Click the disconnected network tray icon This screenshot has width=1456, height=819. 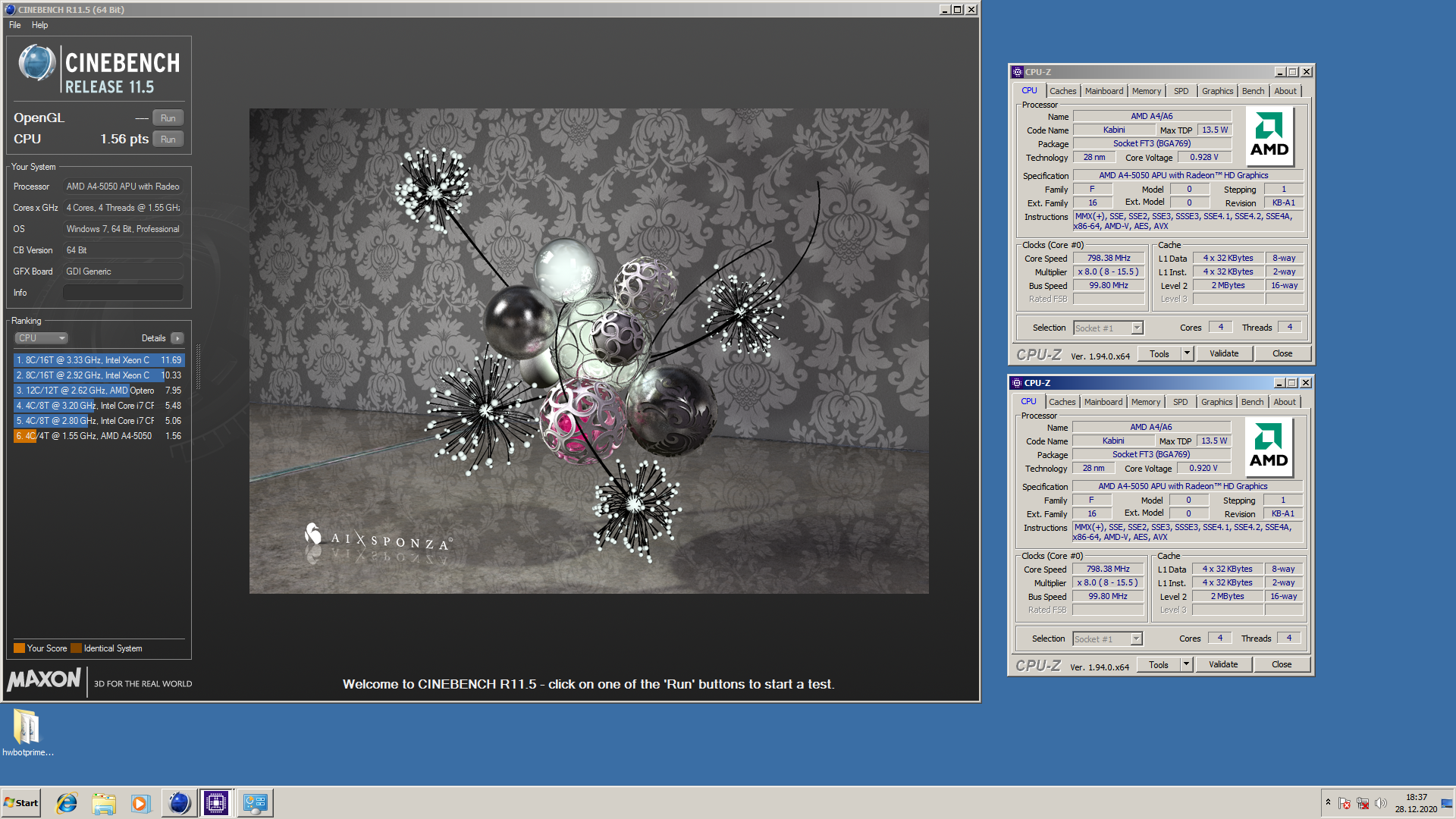coord(1363,803)
